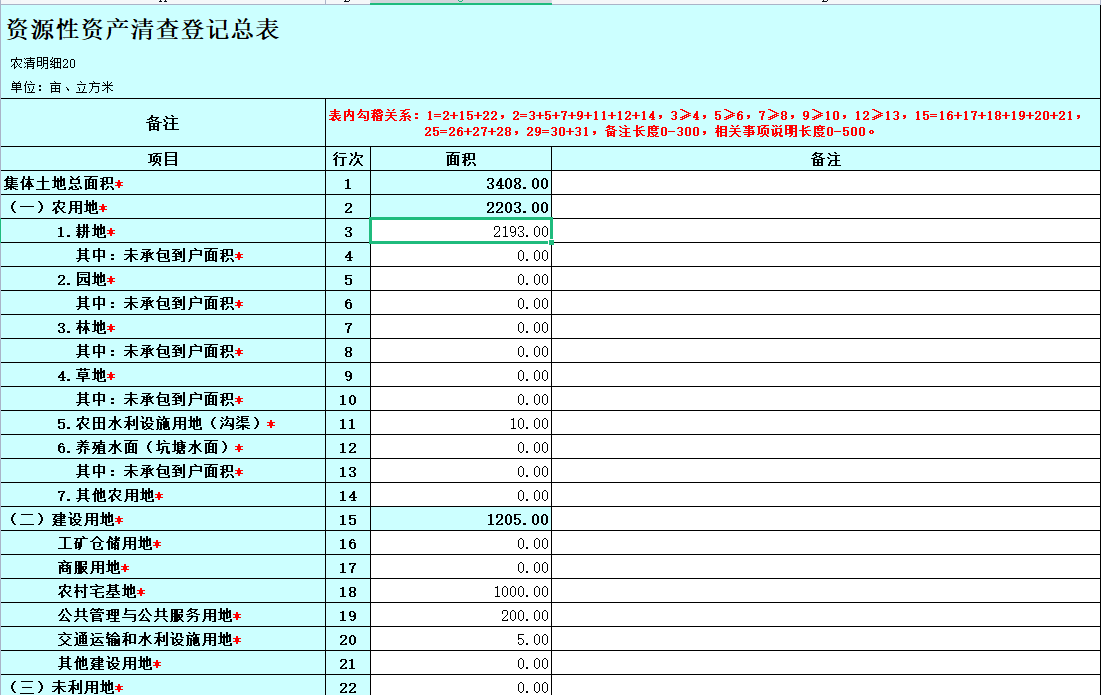This screenshot has height=695, width=1102.
Task: Click the 工矿仓储用地 row label
Action: 109,543
